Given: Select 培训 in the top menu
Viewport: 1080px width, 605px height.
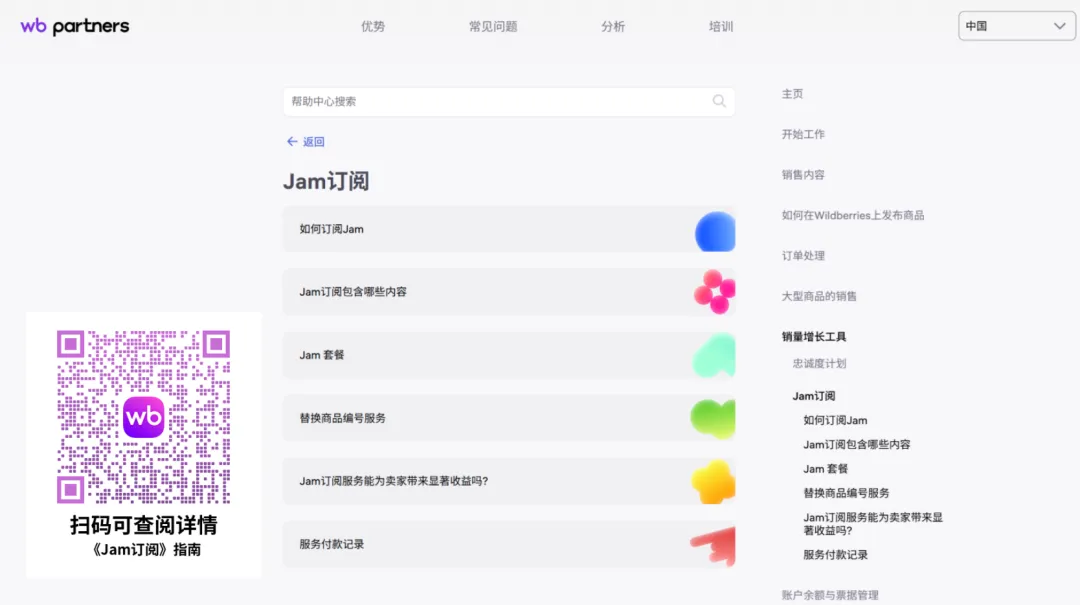Looking at the screenshot, I should [x=722, y=26].
